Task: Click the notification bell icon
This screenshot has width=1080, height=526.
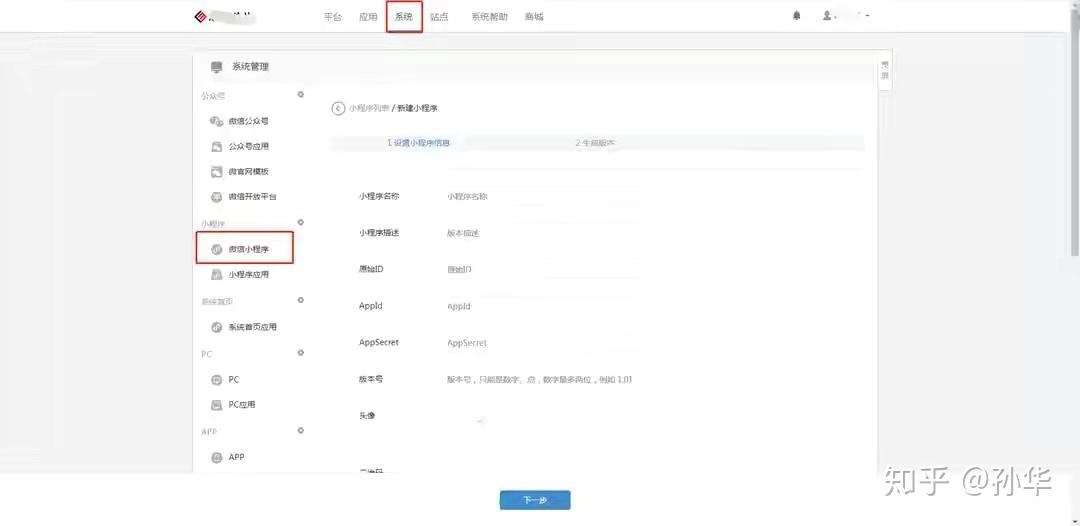Action: click(797, 16)
